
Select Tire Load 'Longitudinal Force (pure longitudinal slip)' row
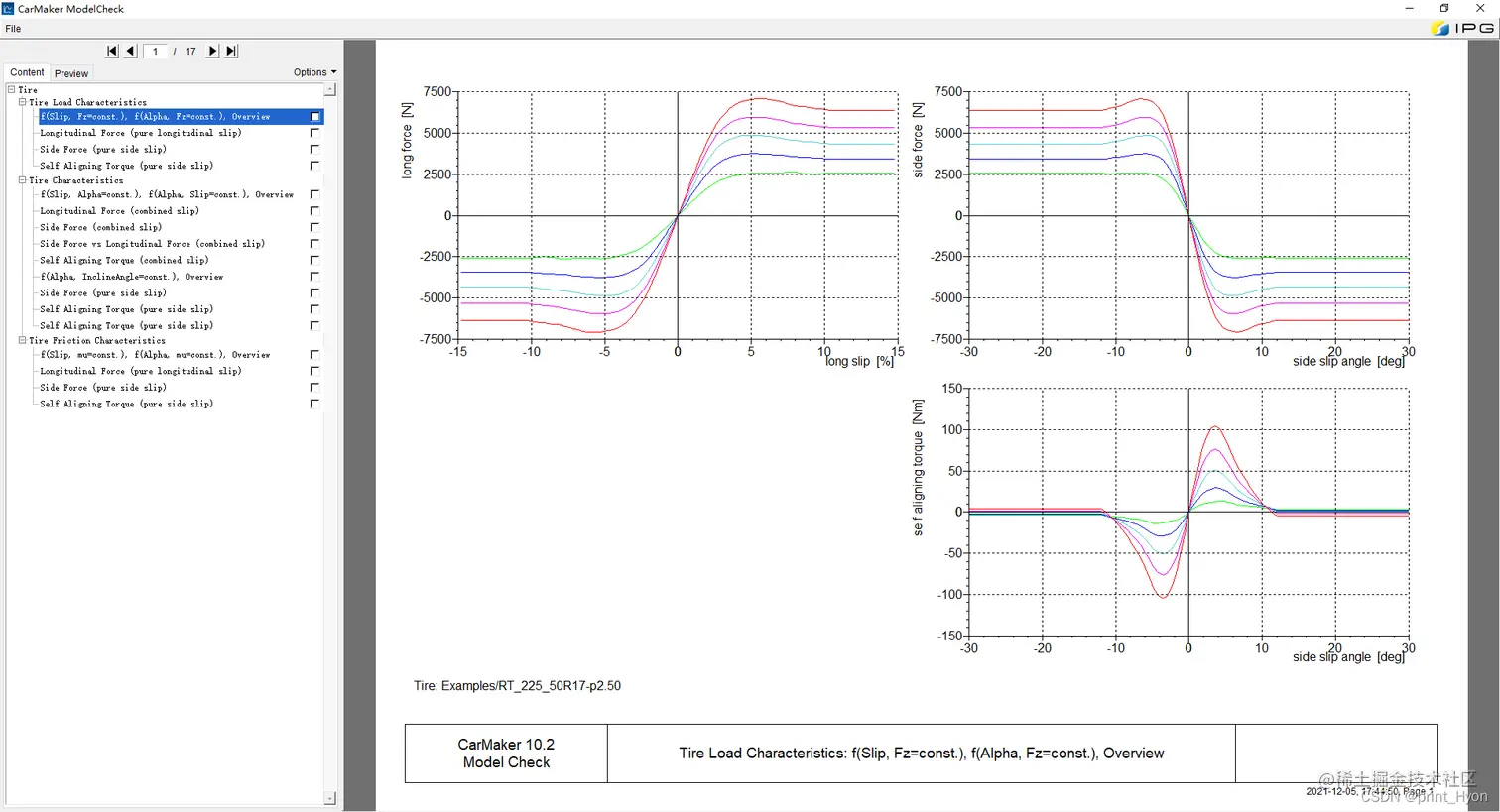point(140,133)
